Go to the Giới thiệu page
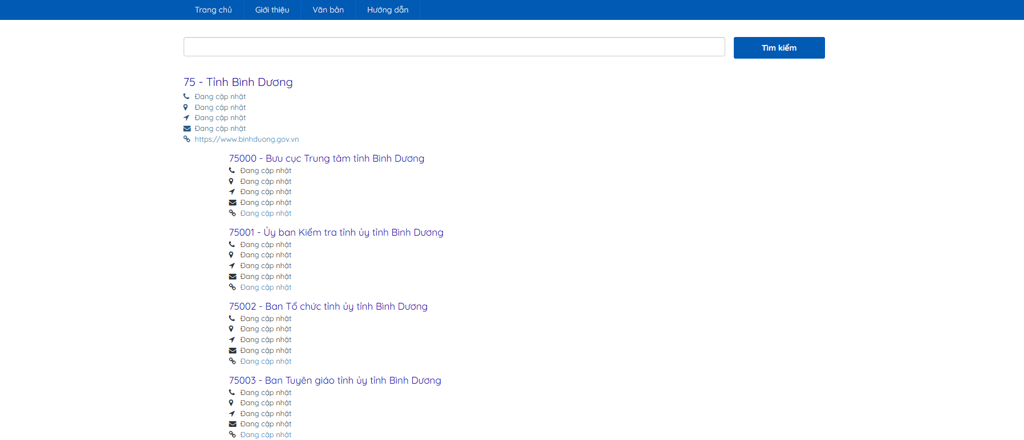The width and height of the screenshot is (1024, 440). coord(272,10)
